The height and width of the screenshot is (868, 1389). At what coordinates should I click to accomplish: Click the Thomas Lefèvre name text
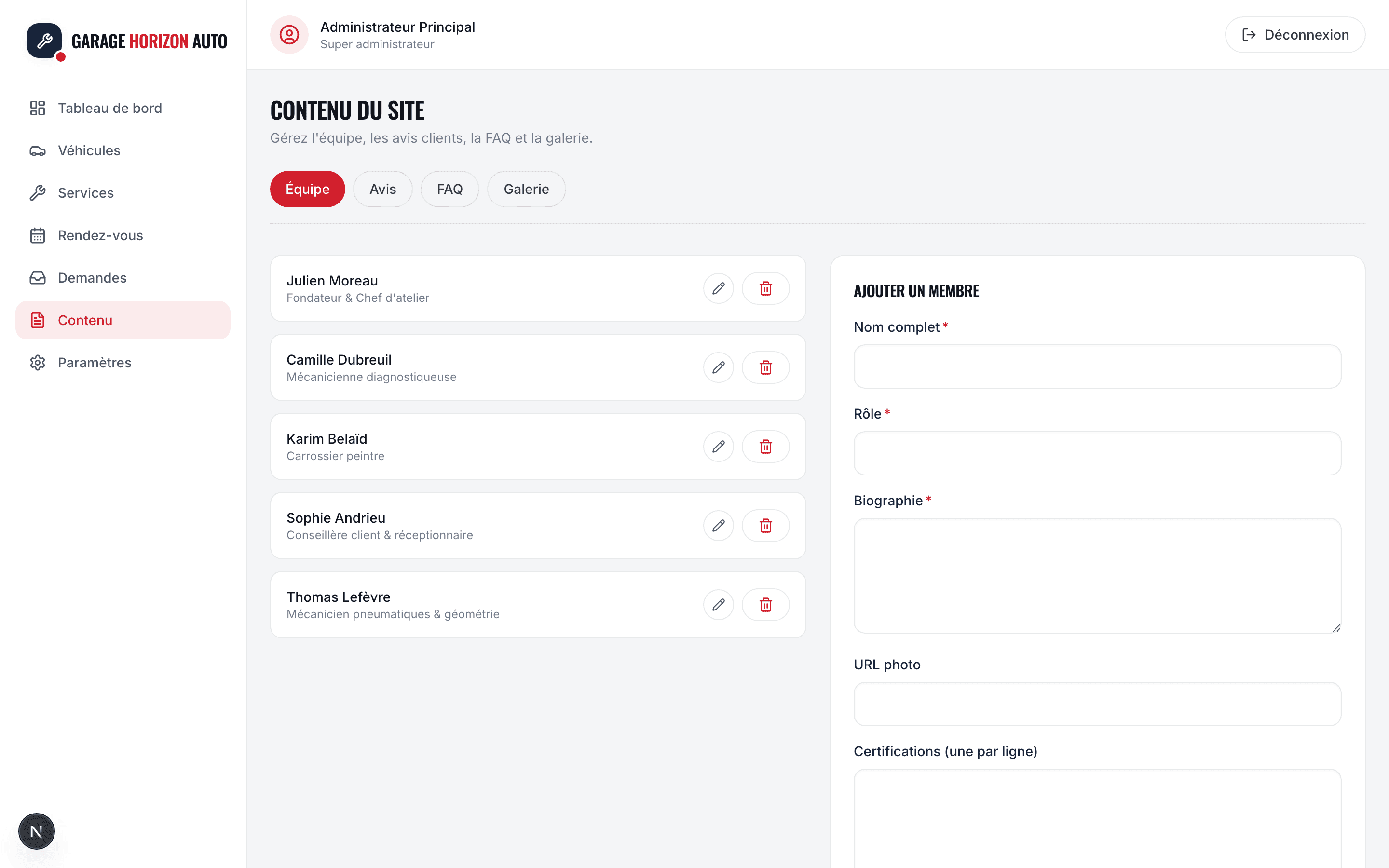click(339, 597)
